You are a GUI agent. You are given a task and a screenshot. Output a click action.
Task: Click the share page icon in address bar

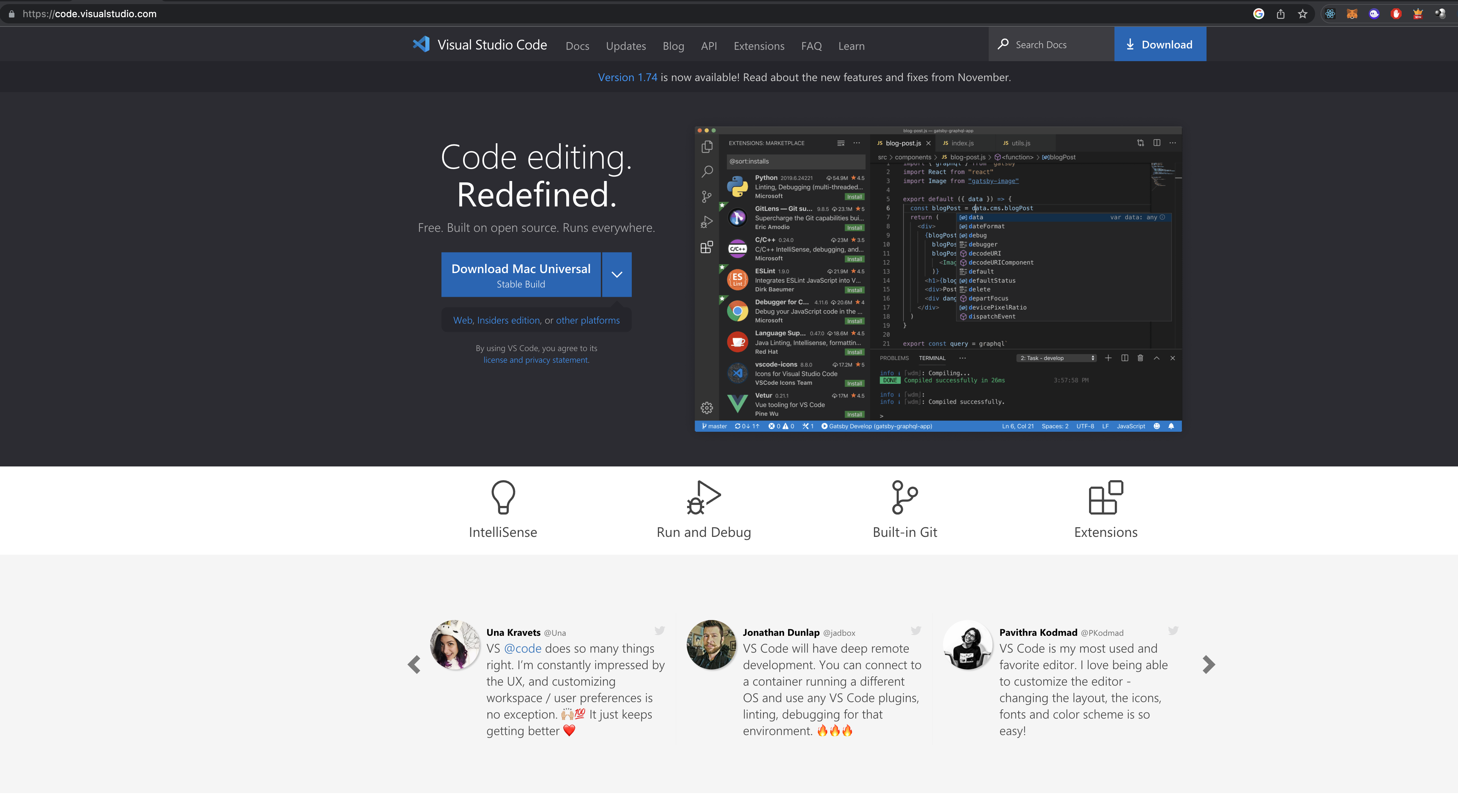click(x=1280, y=14)
